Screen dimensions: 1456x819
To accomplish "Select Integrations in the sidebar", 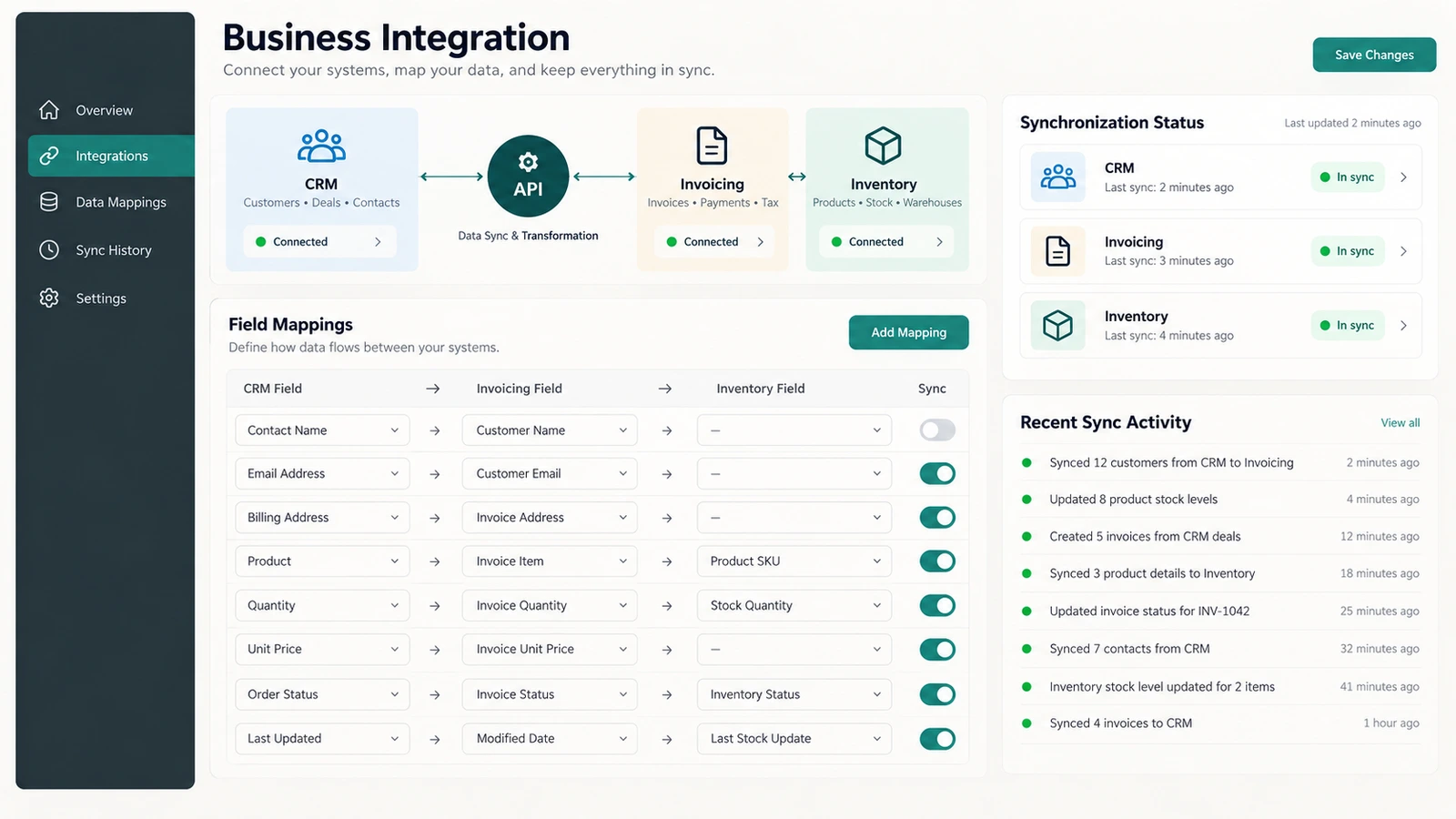I will 111,156.
